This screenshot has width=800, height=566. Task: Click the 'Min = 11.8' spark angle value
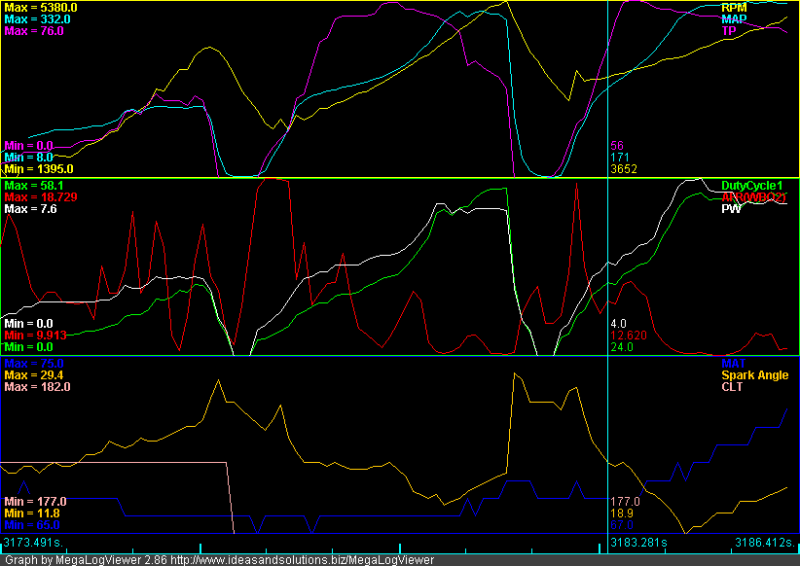(x=32, y=514)
